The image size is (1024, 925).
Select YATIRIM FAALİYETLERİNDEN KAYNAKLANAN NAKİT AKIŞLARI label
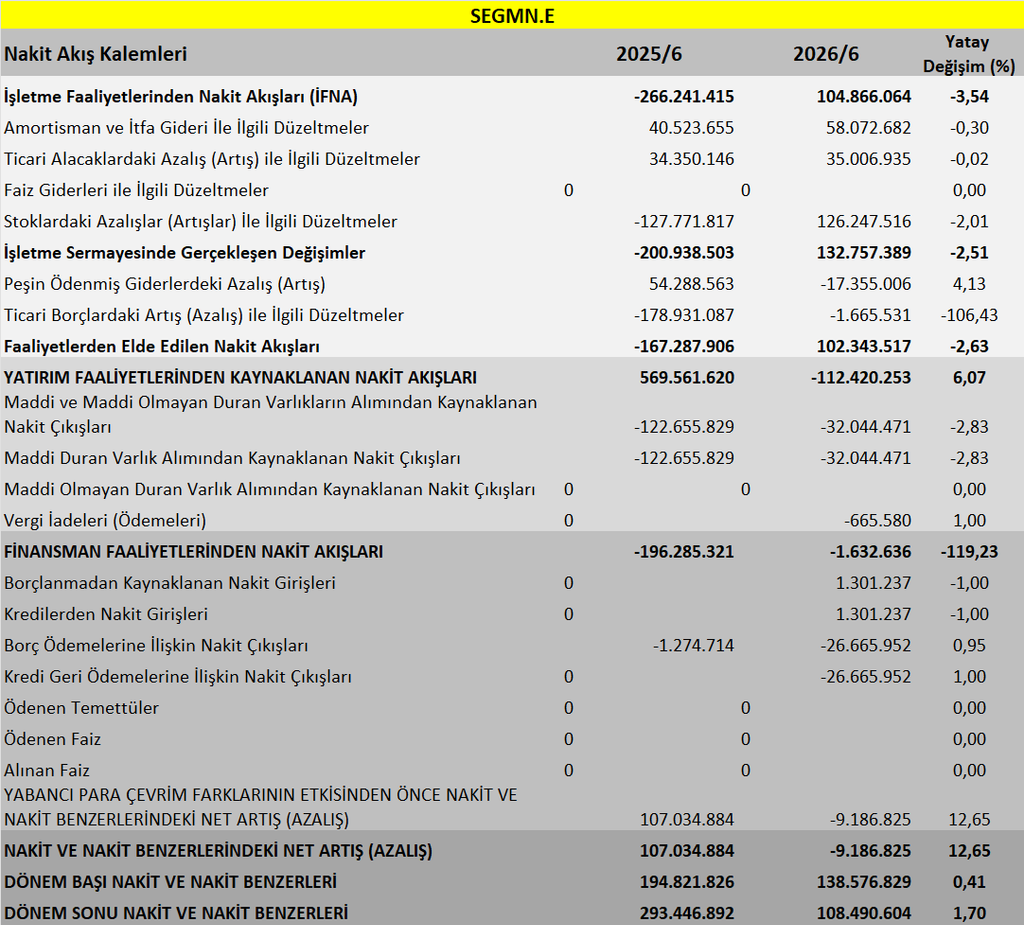240,378
